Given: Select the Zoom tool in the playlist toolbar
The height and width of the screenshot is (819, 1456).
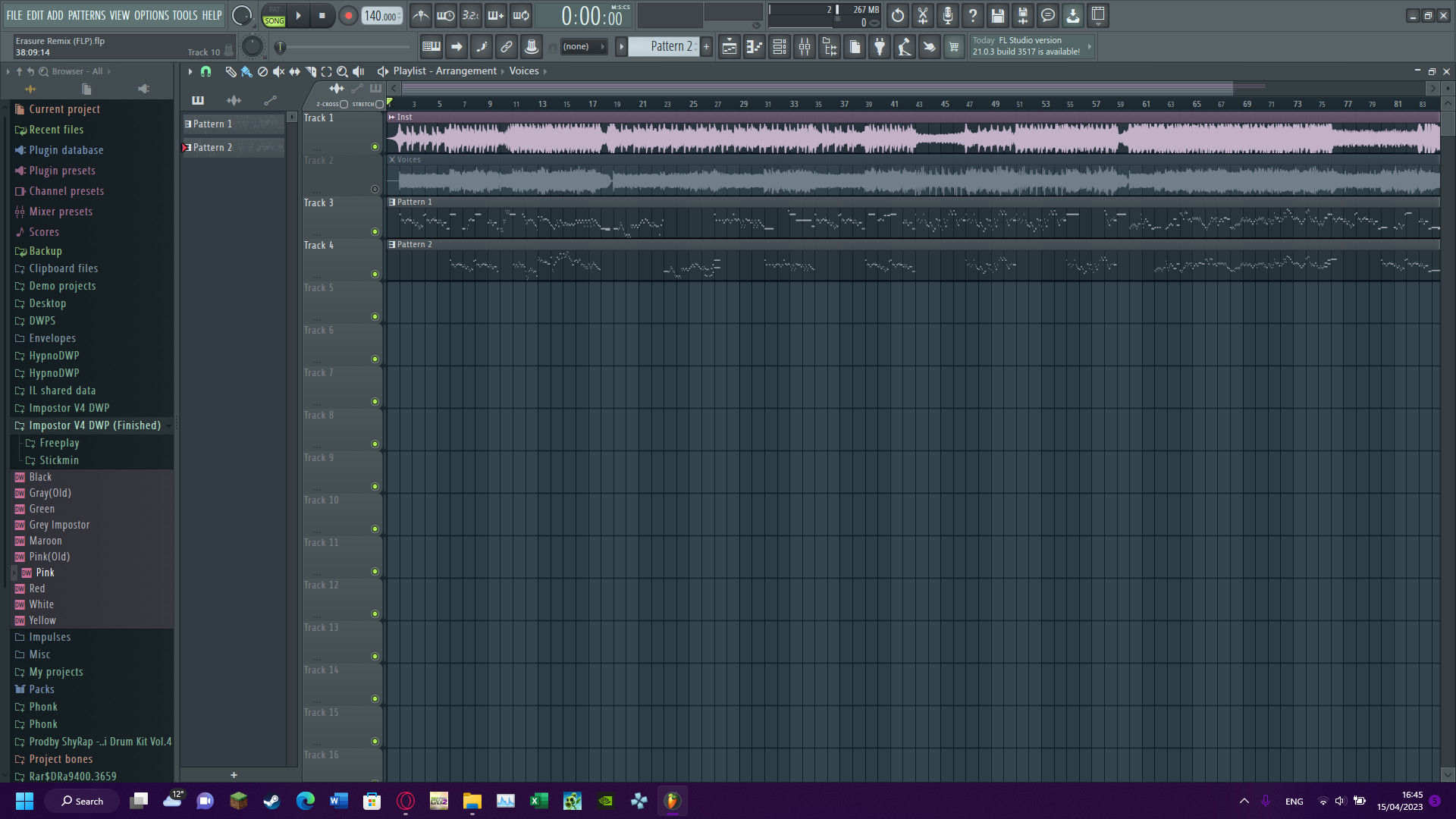Looking at the screenshot, I should coord(342,71).
